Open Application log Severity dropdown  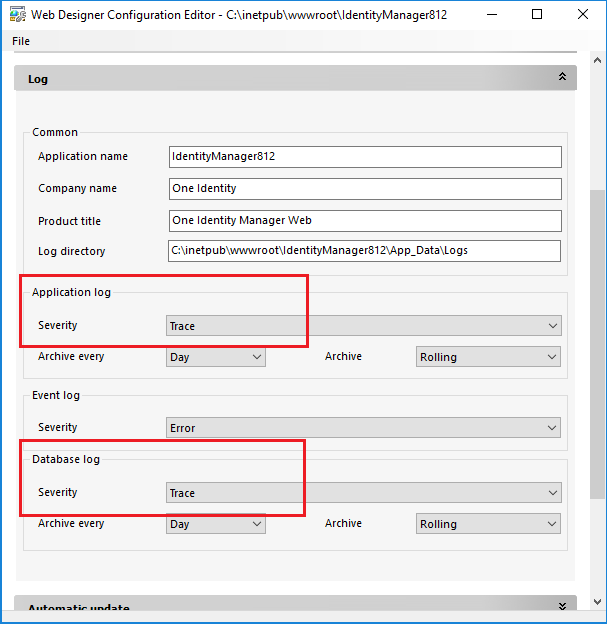363,326
